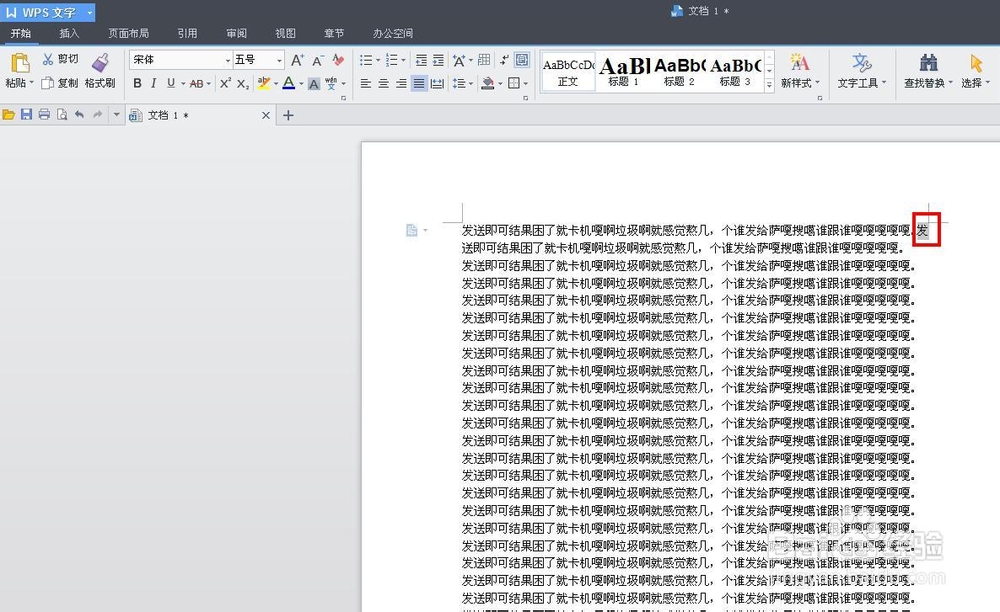1000x612 pixels.
Task: Open the underline style dropdown arrow
Action: pyautogui.click(x=182, y=84)
